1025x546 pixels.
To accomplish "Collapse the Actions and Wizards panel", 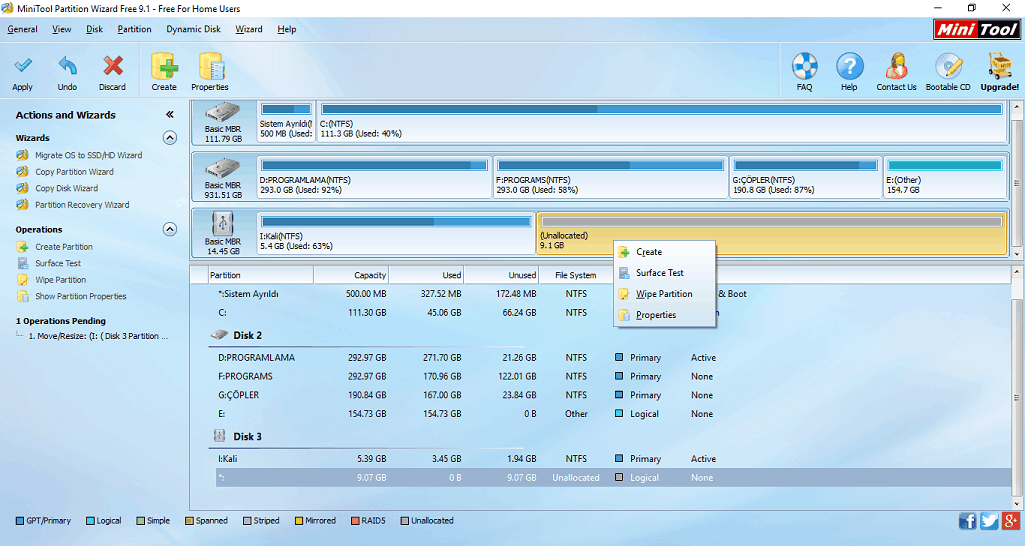I will [170, 114].
